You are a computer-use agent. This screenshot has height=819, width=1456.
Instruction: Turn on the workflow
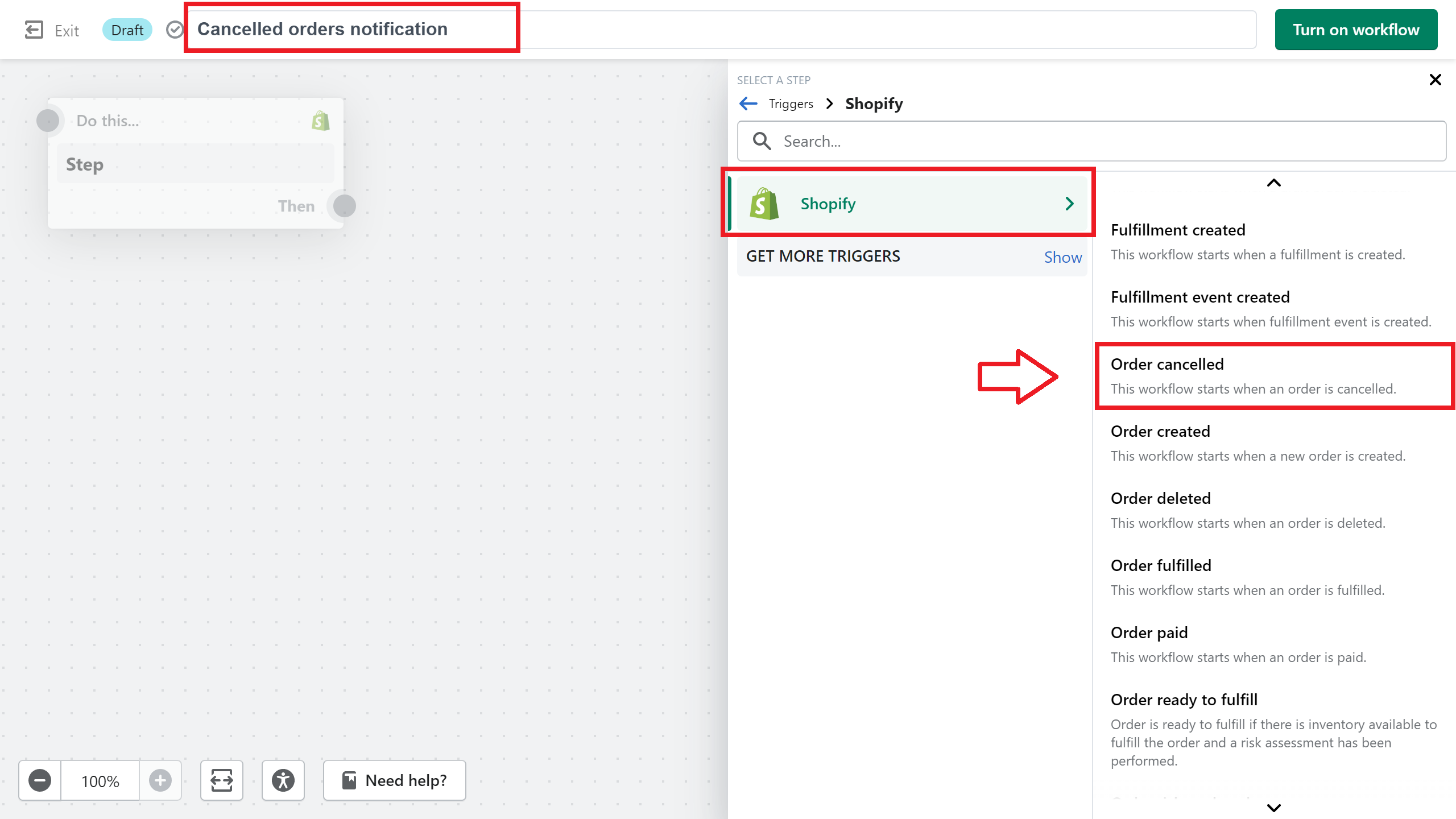pos(1356,30)
